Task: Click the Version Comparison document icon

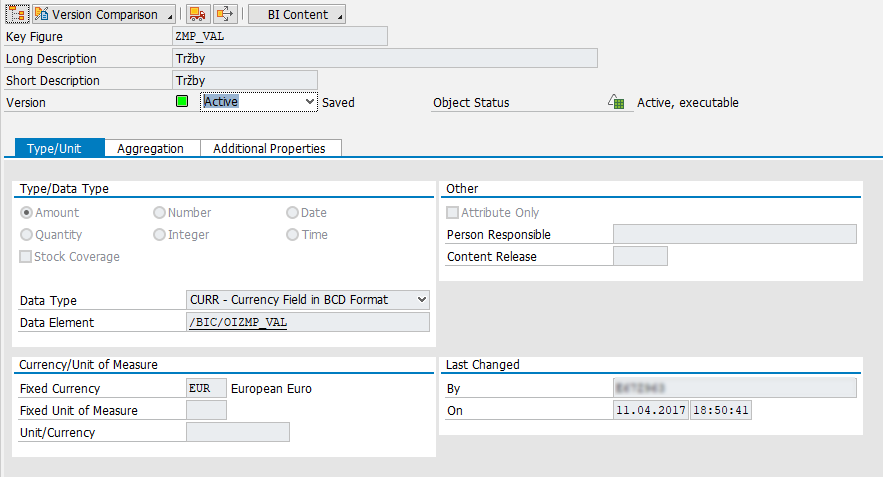Action: point(41,14)
